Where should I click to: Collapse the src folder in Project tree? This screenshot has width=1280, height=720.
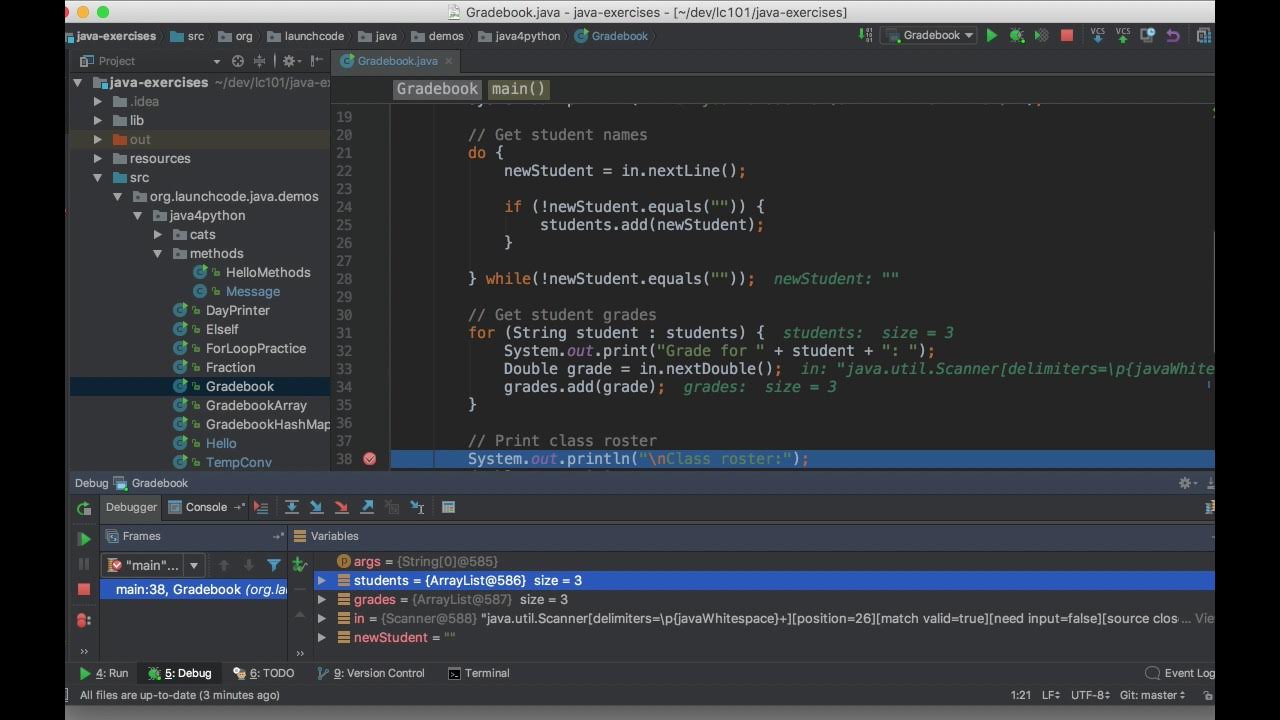coord(98,177)
